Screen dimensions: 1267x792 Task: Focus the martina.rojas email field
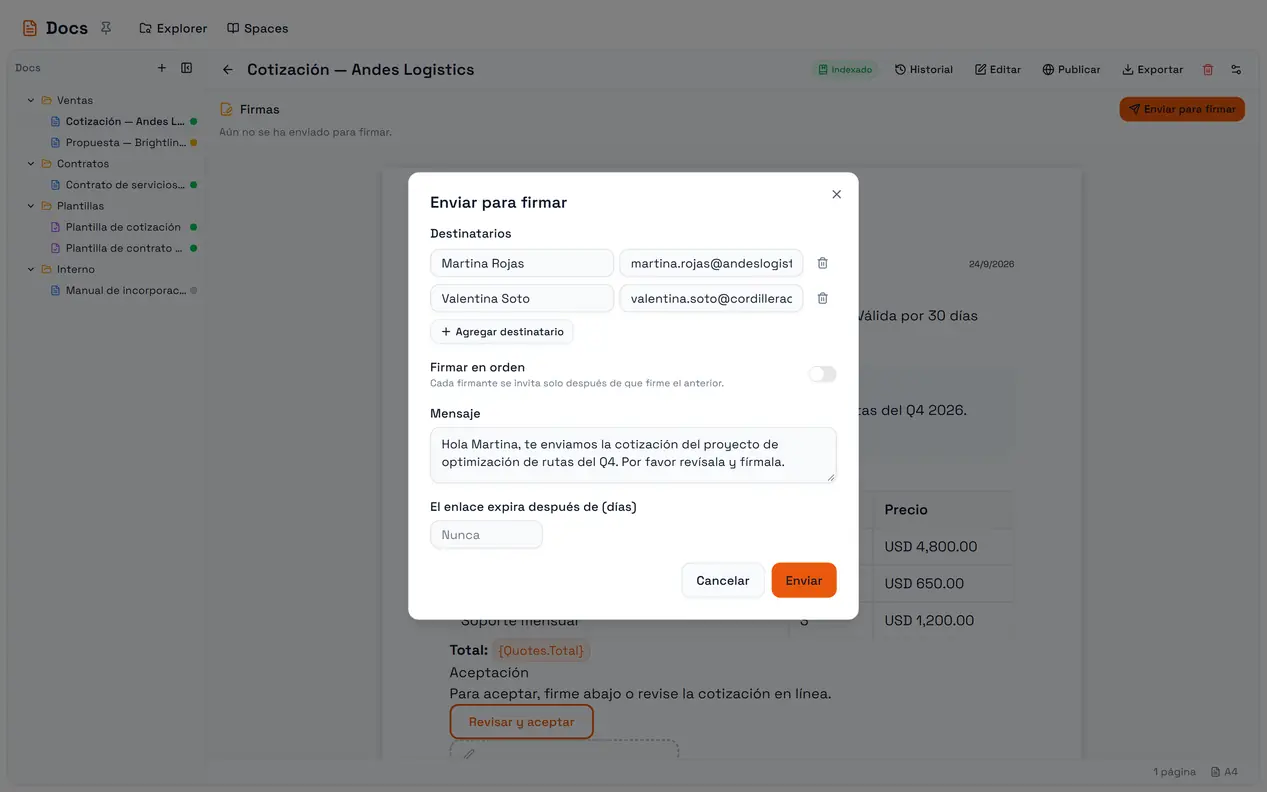[711, 263]
